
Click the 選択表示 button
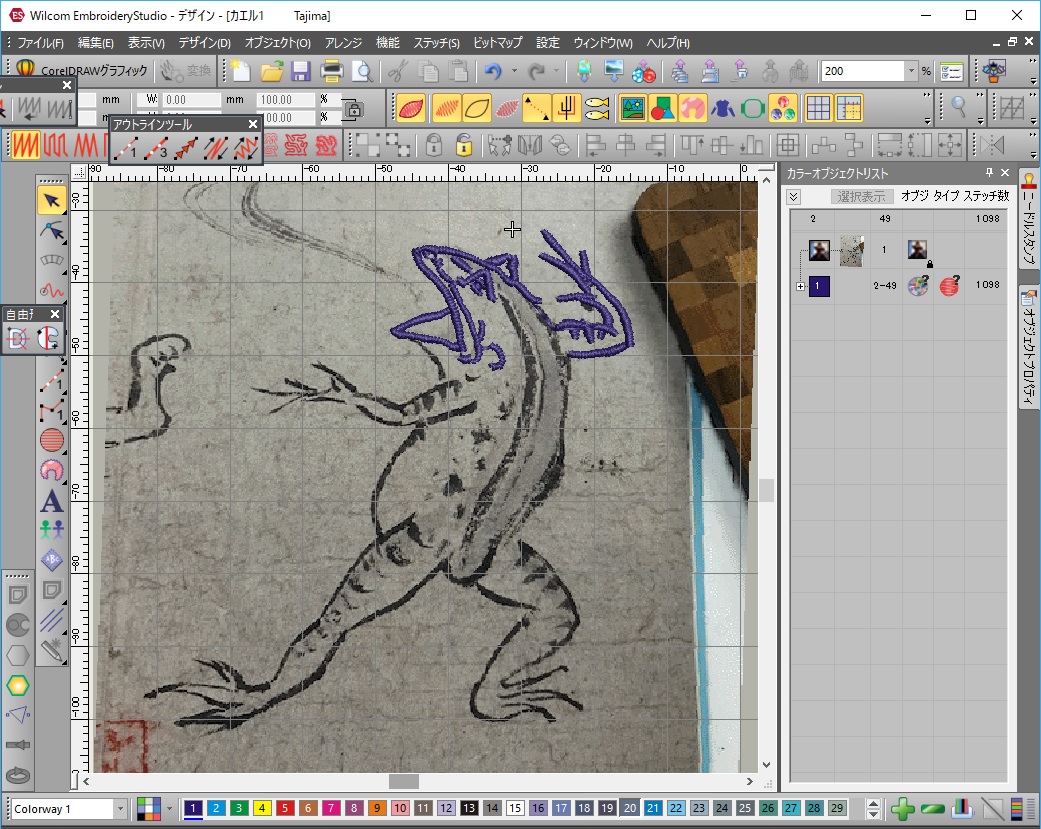tap(860, 196)
